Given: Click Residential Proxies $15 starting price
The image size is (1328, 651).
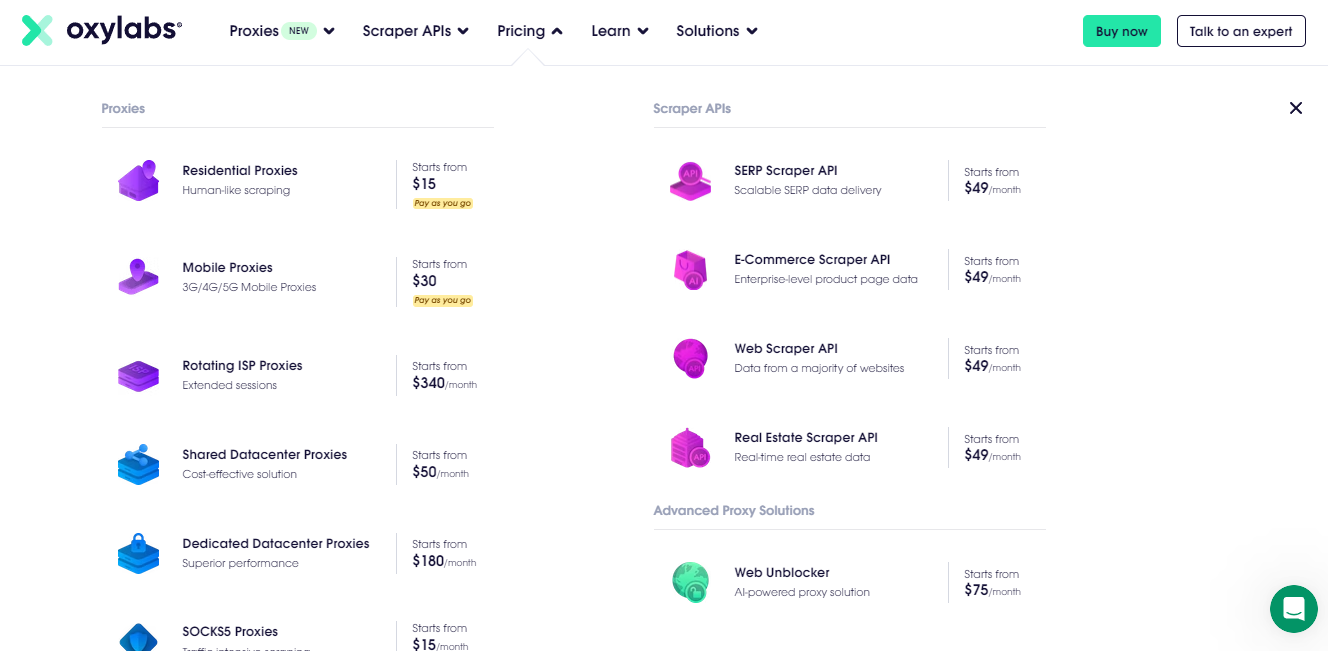Looking at the screenshot, I should point(424,184).
